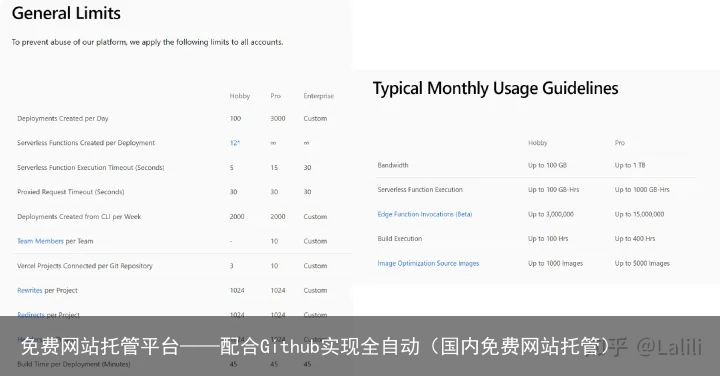
Task: Click the 3000 value in Deployments per Day row
Action: (x=278, y=118)
